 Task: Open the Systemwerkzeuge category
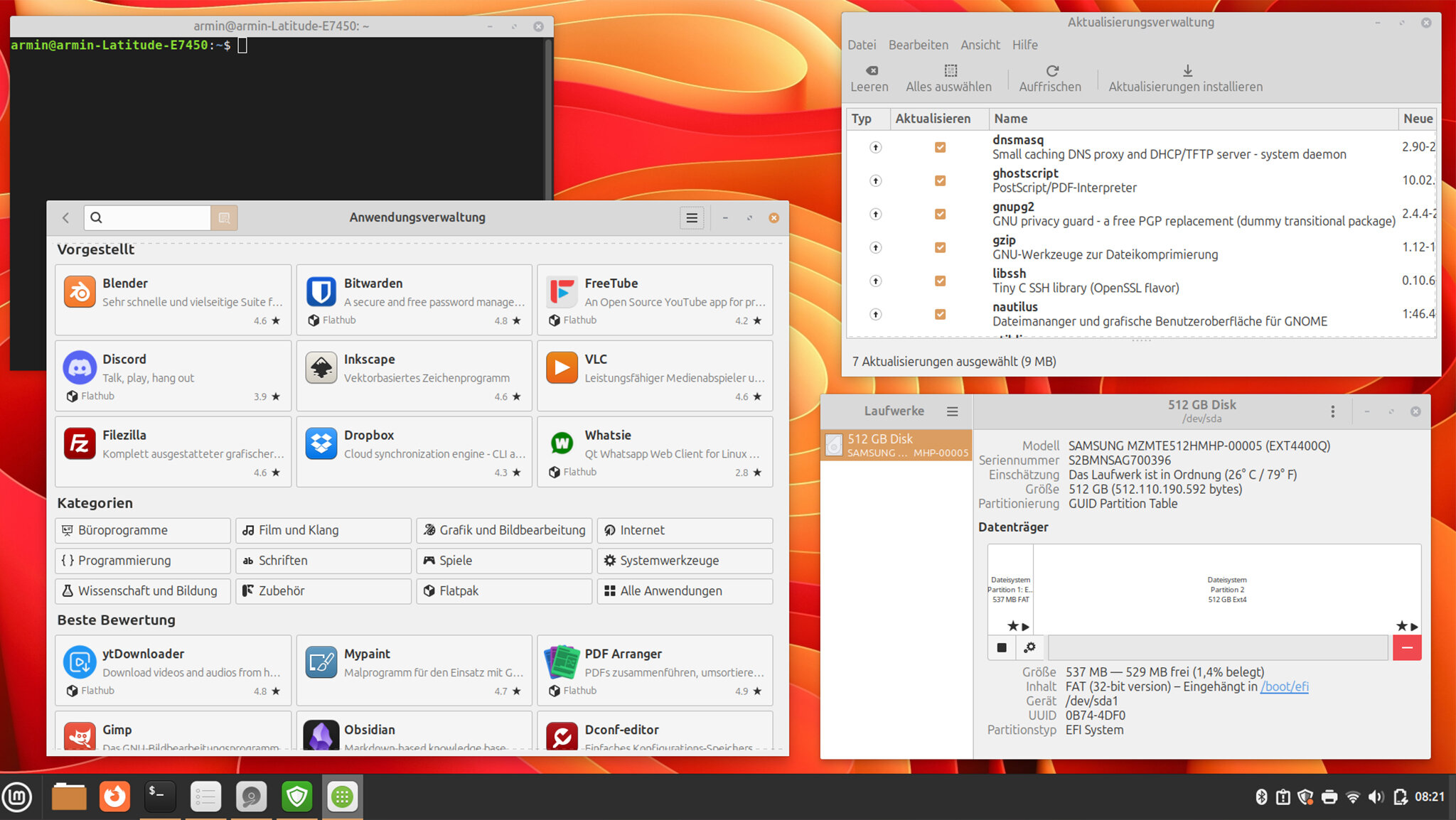click(685, 561)
